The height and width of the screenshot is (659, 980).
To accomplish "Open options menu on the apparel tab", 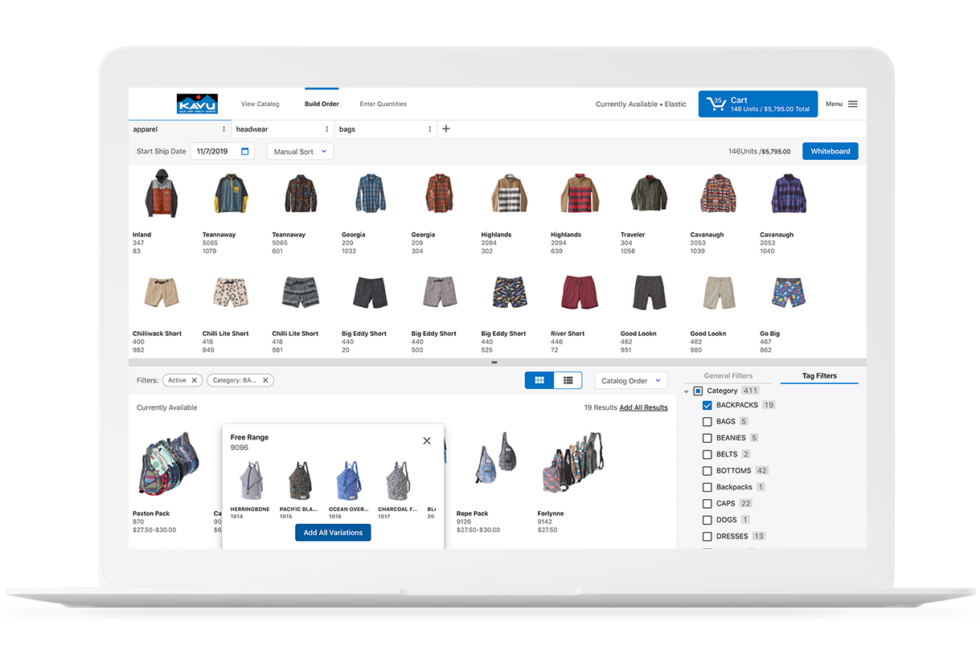I will pyautogui.click(x=223, y=128).
